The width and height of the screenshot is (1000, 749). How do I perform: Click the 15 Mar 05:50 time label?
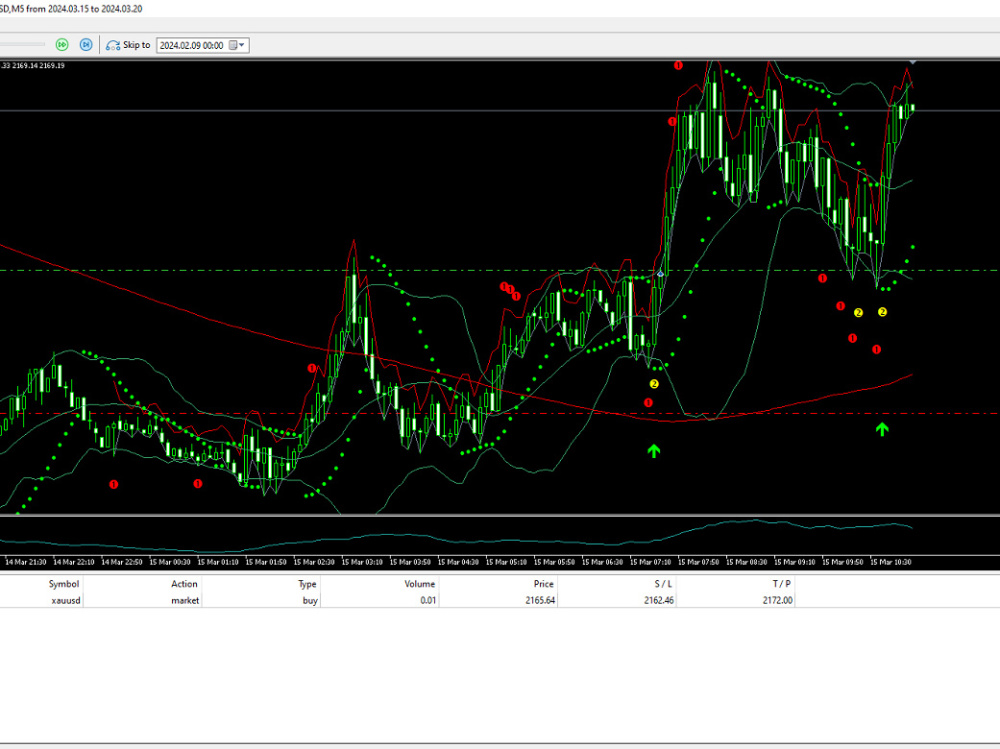[554, 562]
